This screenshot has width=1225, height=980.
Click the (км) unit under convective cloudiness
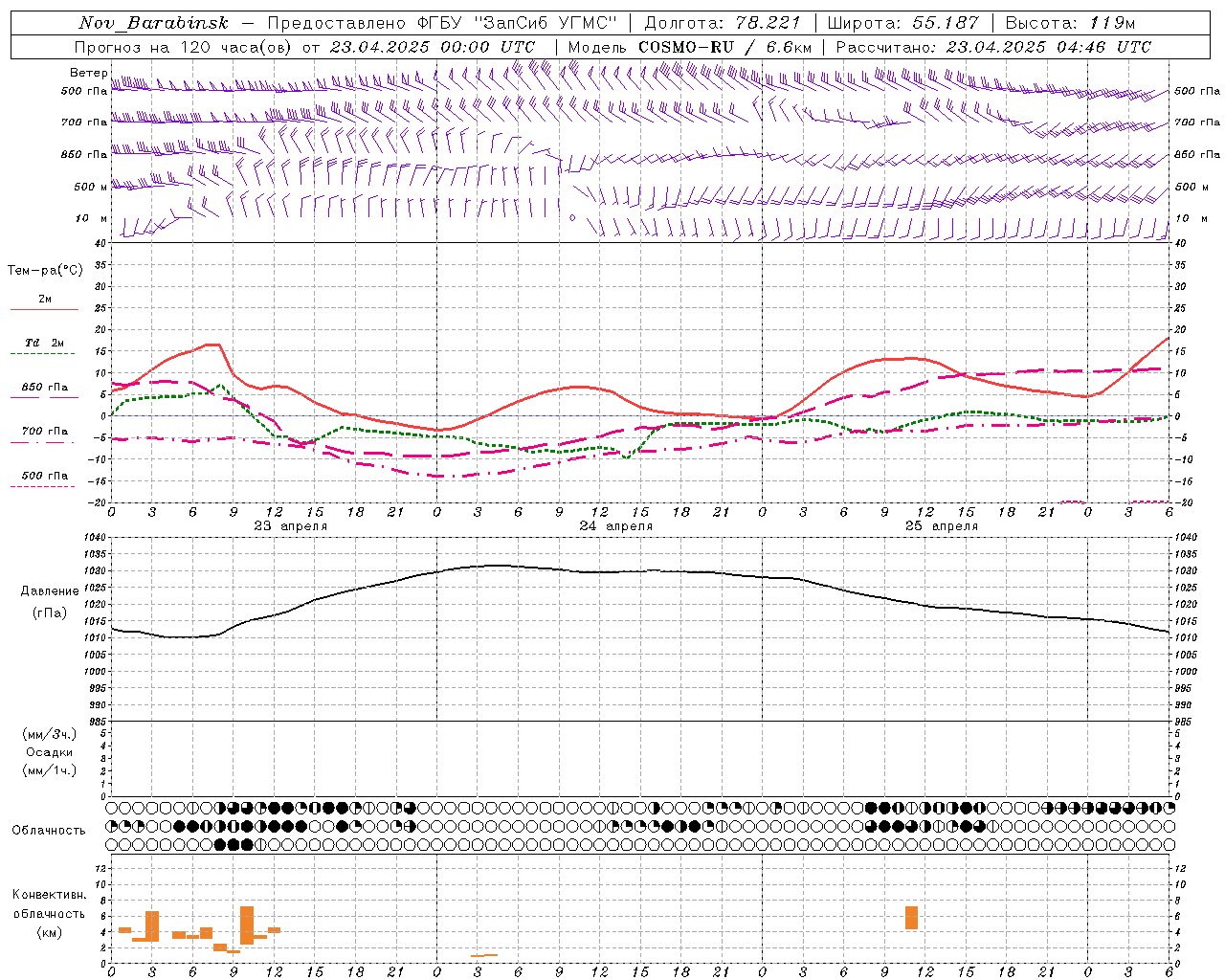tap(50, 932)
